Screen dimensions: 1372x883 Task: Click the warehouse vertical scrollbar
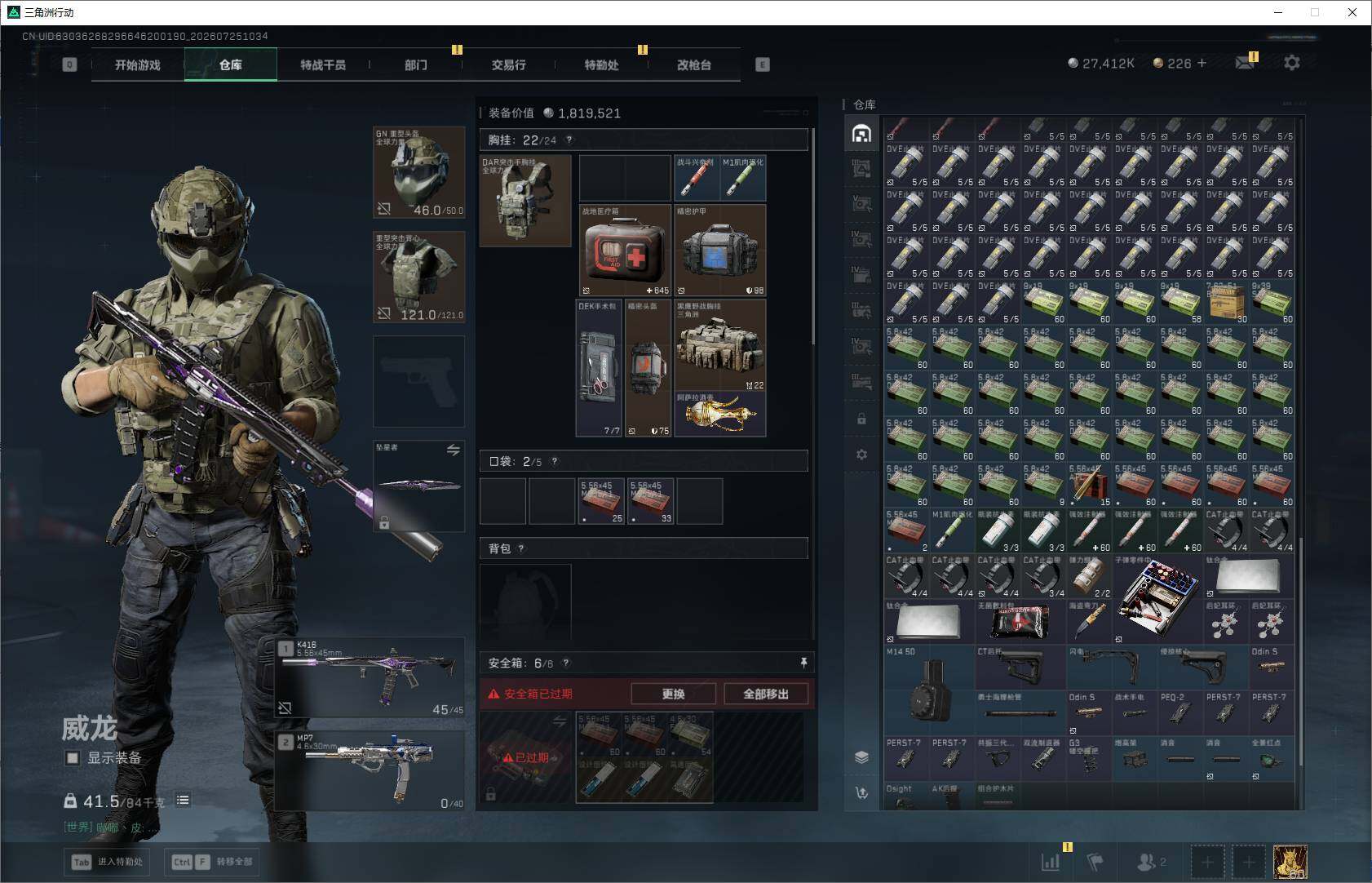click(1300, 653)
